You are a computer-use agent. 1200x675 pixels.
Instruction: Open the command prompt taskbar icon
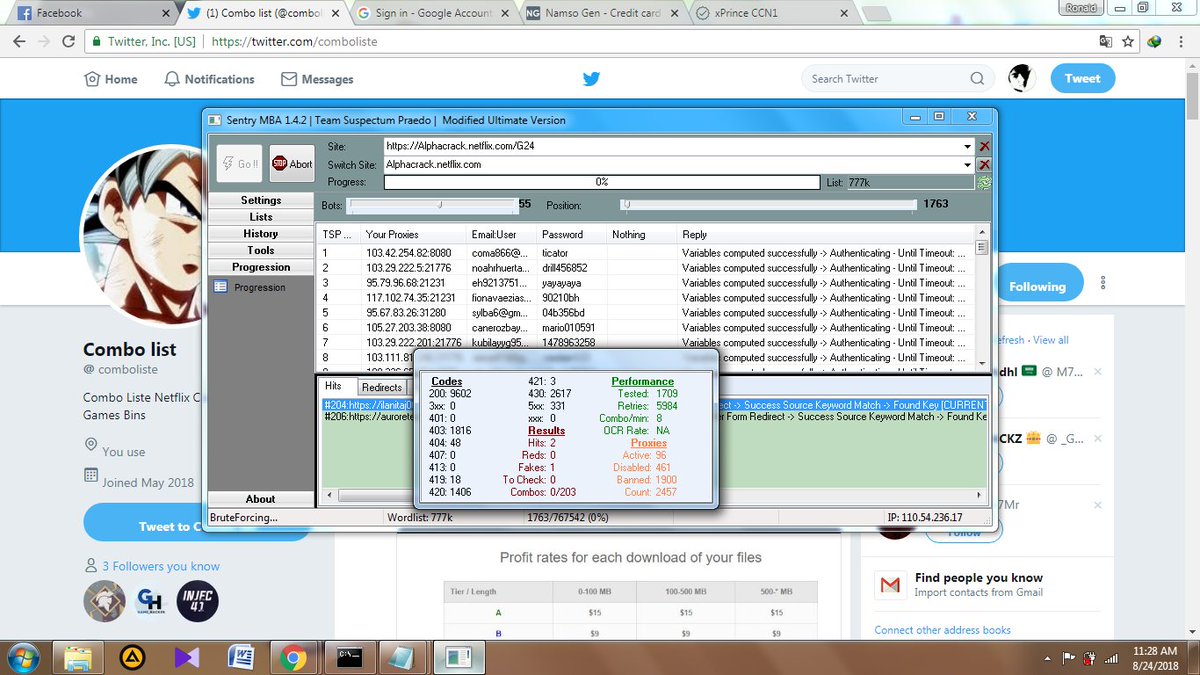point(349,657)
